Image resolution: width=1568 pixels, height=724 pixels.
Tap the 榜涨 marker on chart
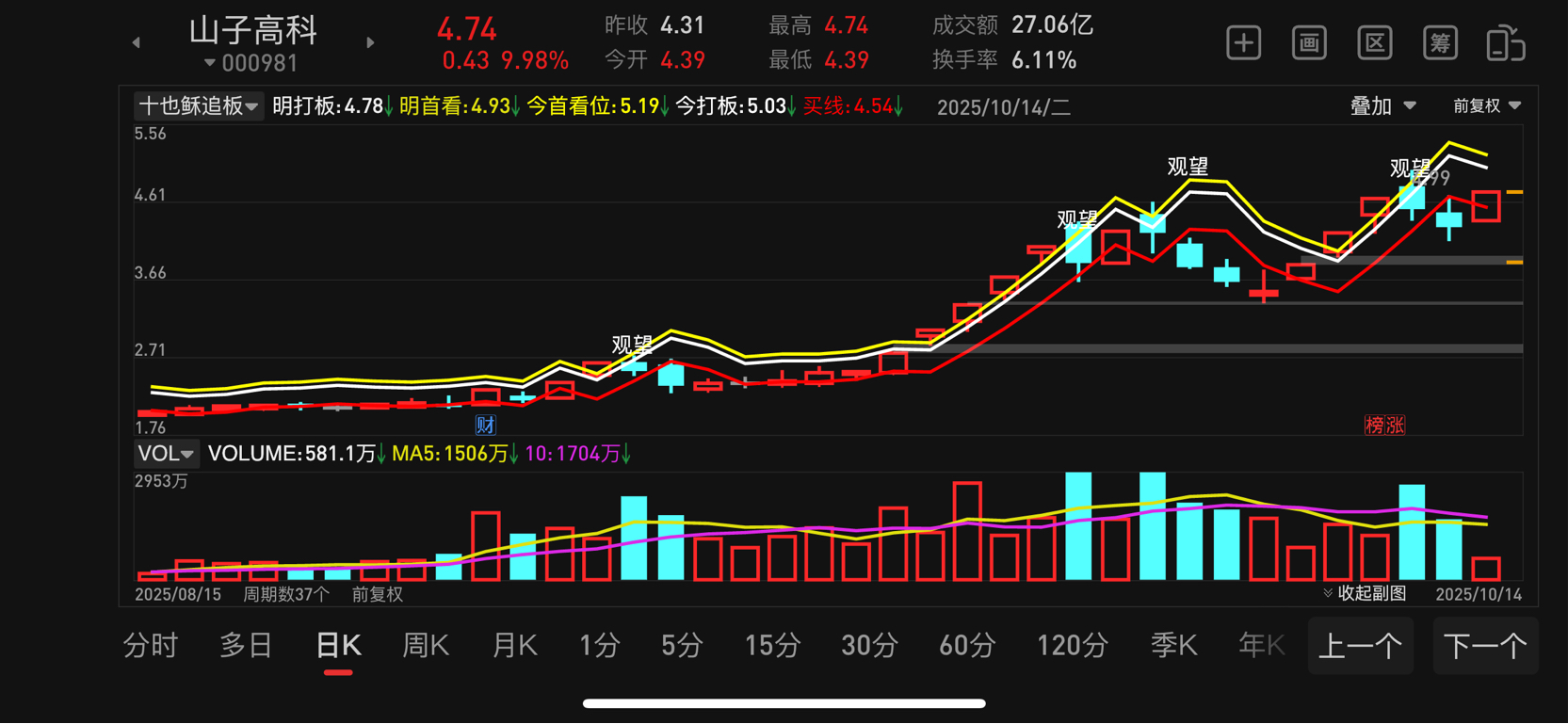[1384, 426]
